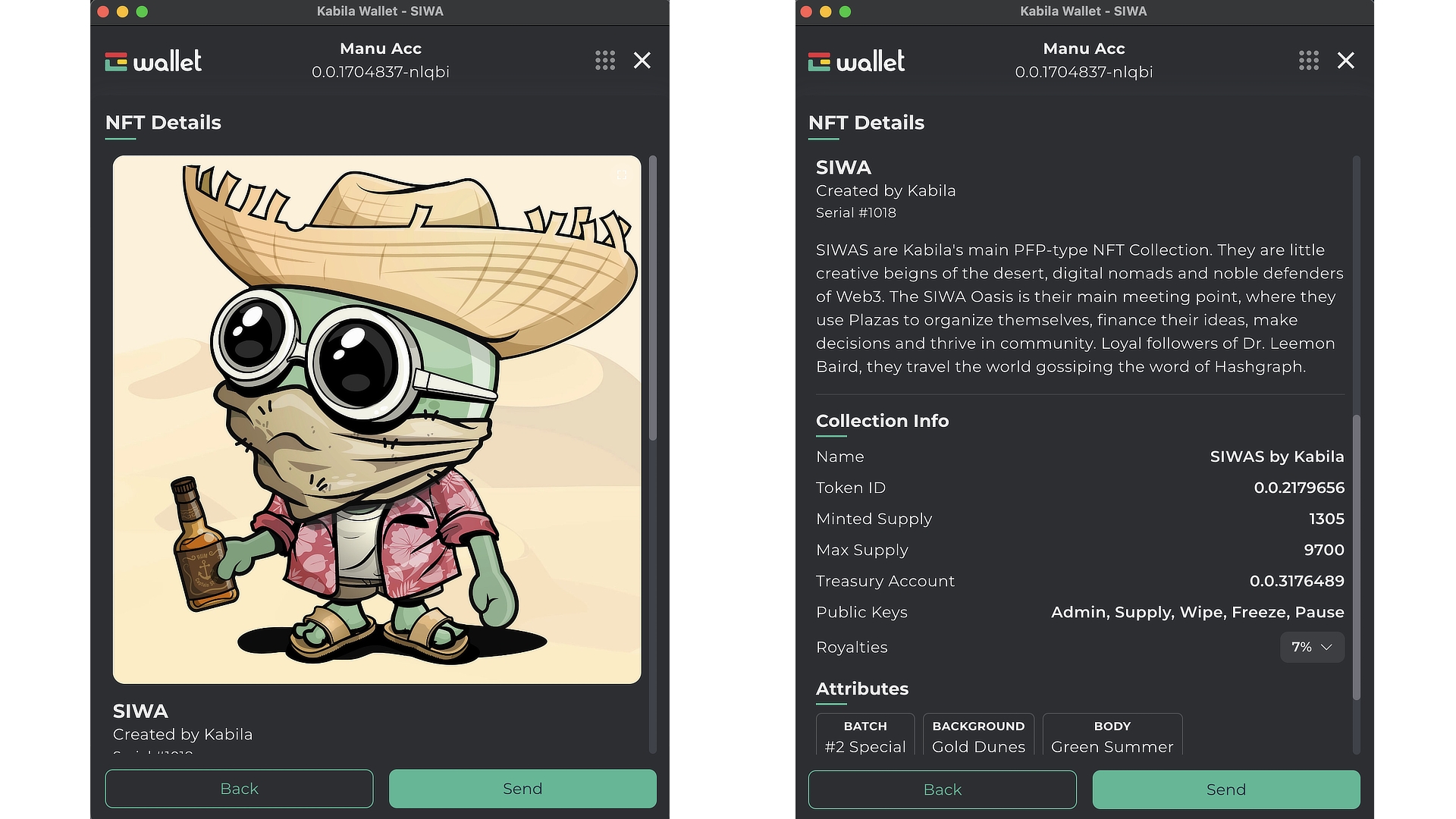Close the wallet panel with X above the artwork
1456x819 pixels.
click(642, 61)
